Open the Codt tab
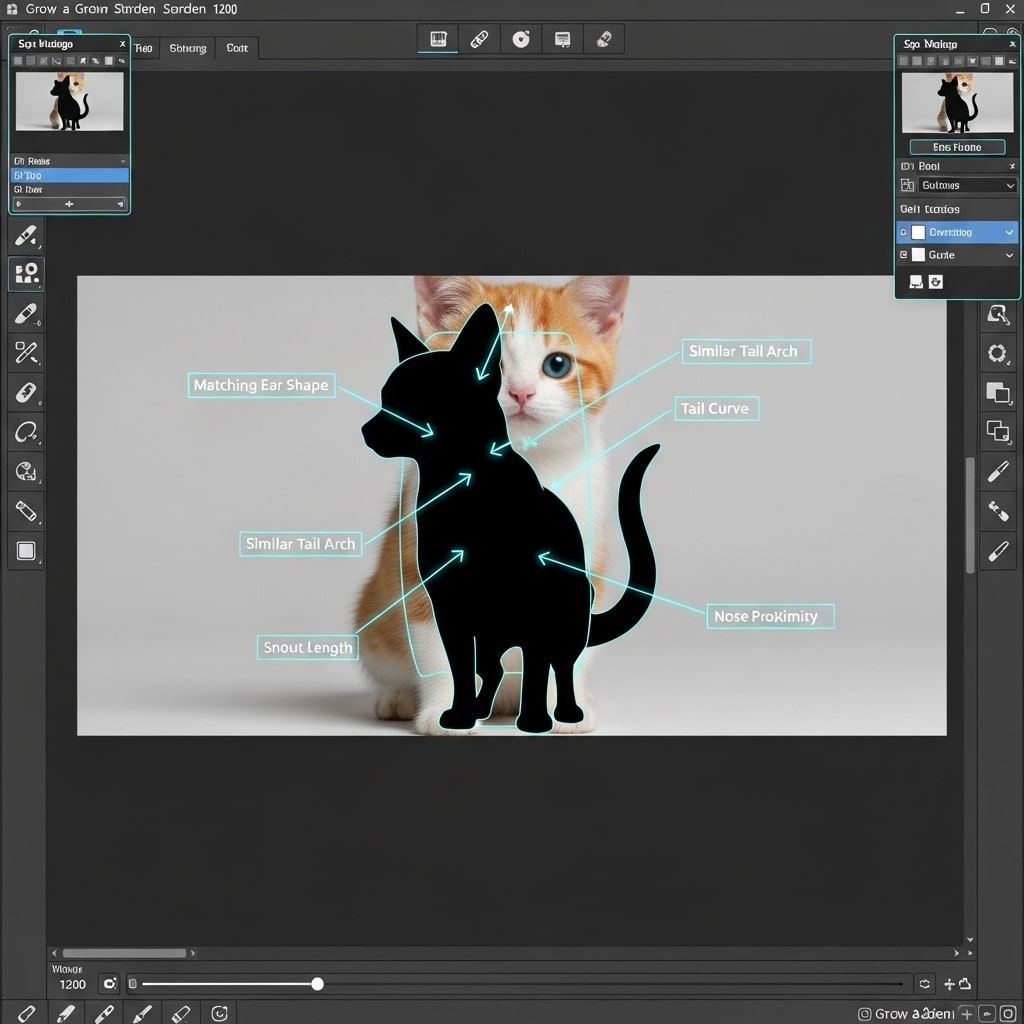1024x1024 pixels. 237,48
